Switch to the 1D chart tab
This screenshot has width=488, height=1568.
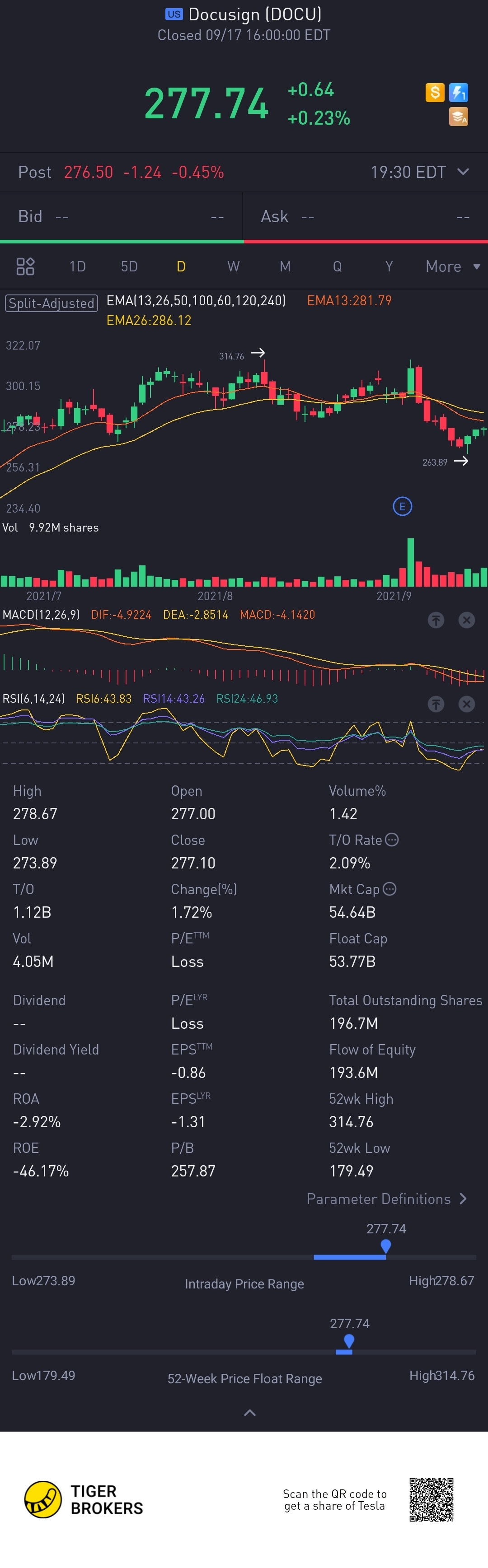pos(77,266)
